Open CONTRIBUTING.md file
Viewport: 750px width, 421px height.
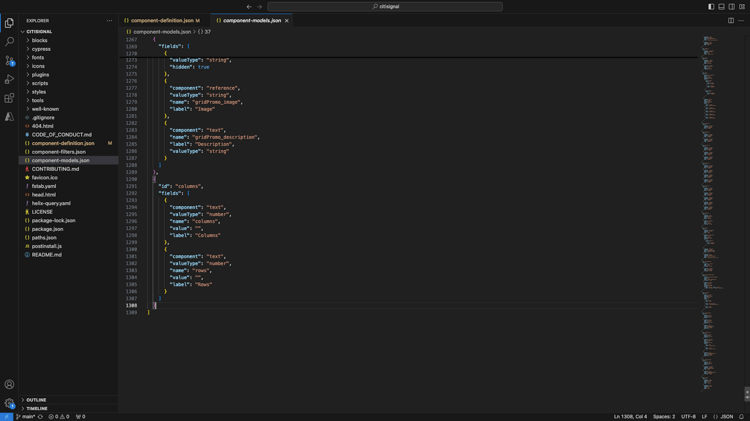pyautogui.click(x=55, y=169)
